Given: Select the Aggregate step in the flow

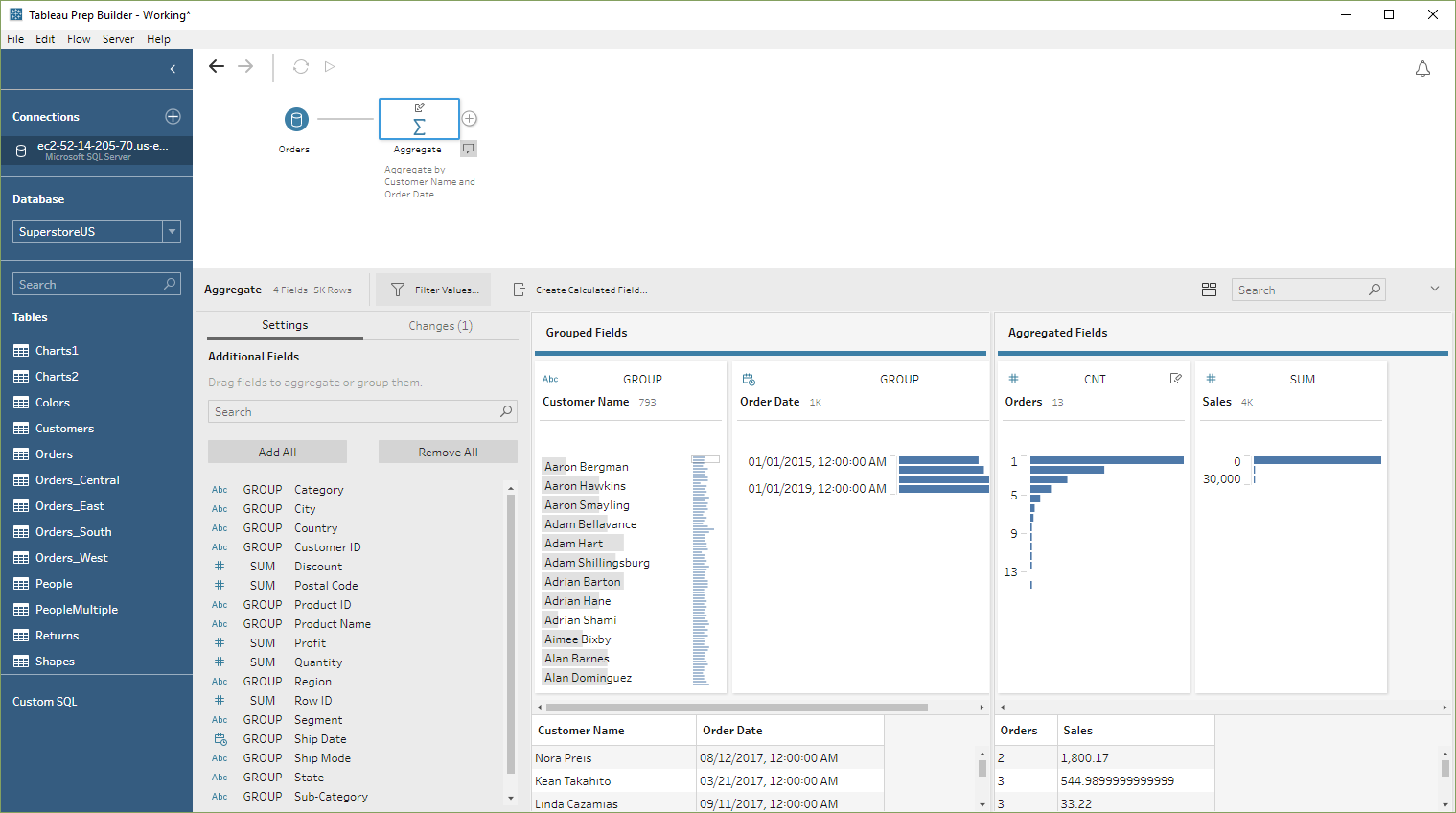Looking at the screenshot, I should tap(419, 119).
